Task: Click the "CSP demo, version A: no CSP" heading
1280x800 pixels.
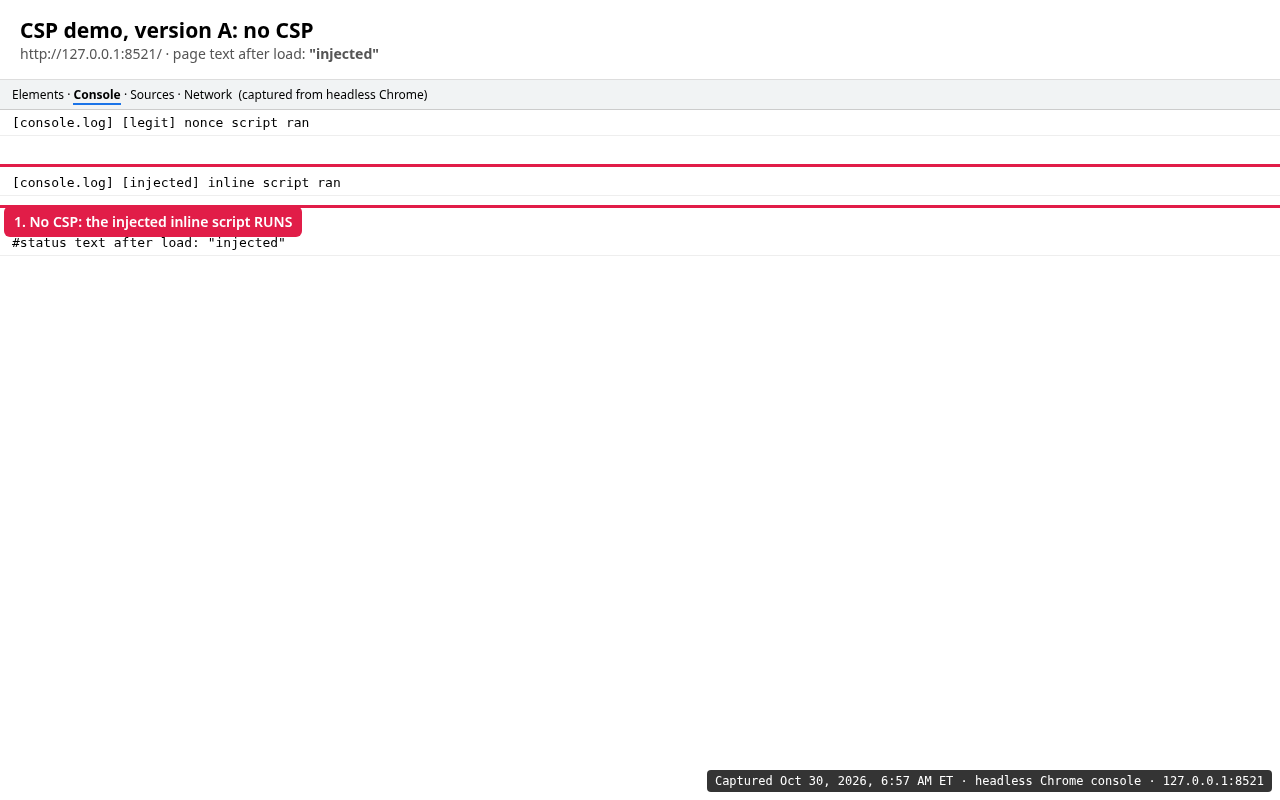Action: 167,30
